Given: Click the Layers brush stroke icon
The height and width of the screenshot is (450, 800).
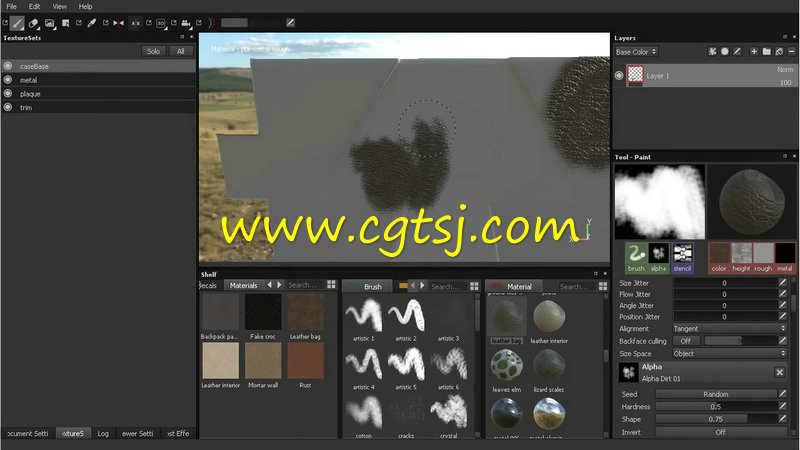Looking at the screenshot, I should coord(737,52).
